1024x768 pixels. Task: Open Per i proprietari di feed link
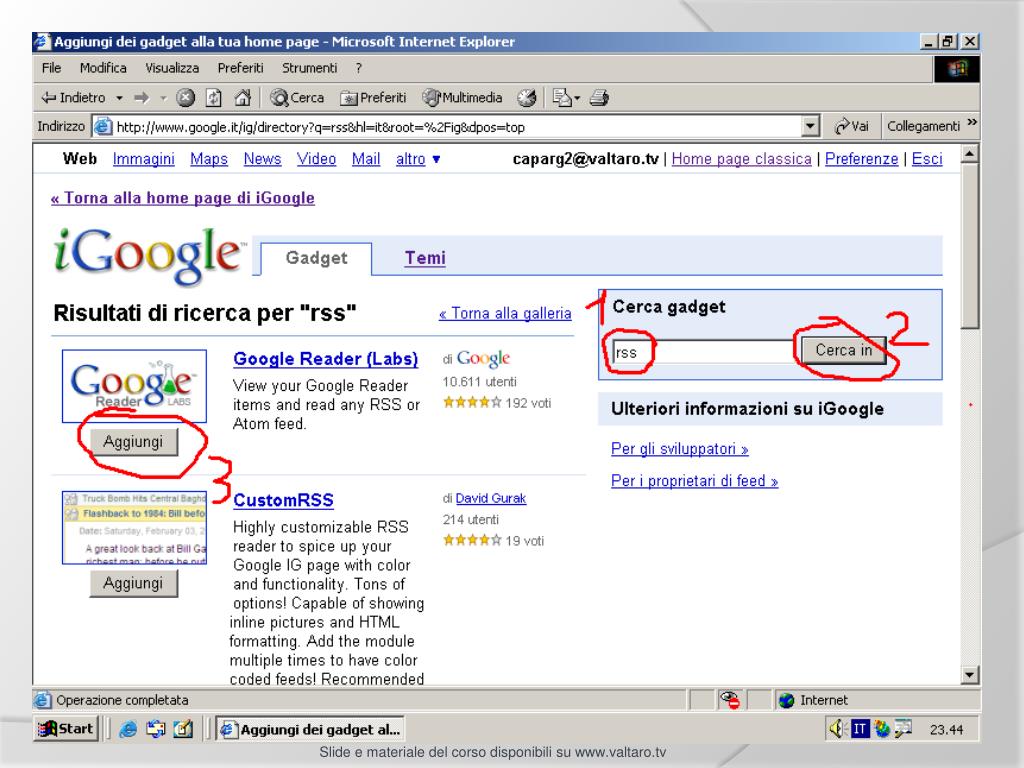[694, 481]
